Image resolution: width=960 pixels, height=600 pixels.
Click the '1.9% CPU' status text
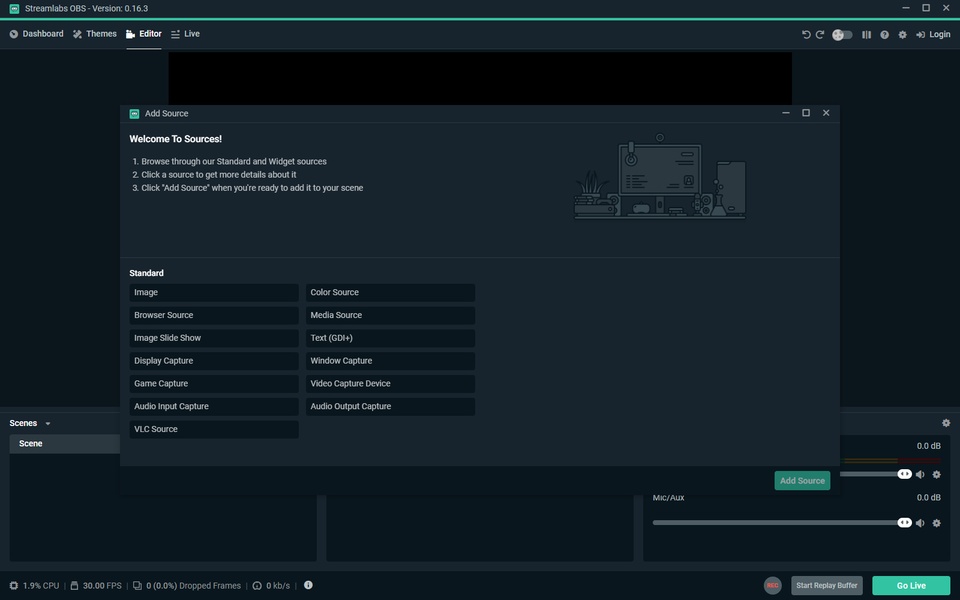click(x=41, y=585)
